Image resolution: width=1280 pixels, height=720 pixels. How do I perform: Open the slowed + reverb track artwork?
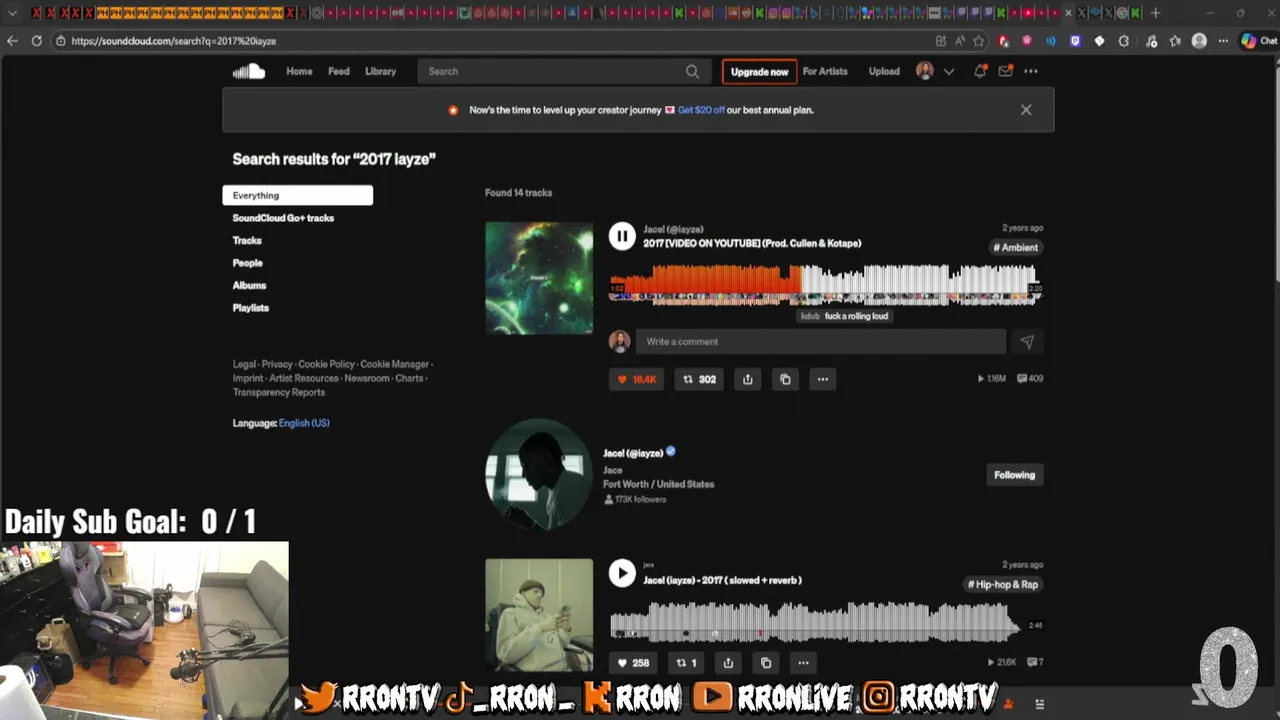click(x=539, y=613)
